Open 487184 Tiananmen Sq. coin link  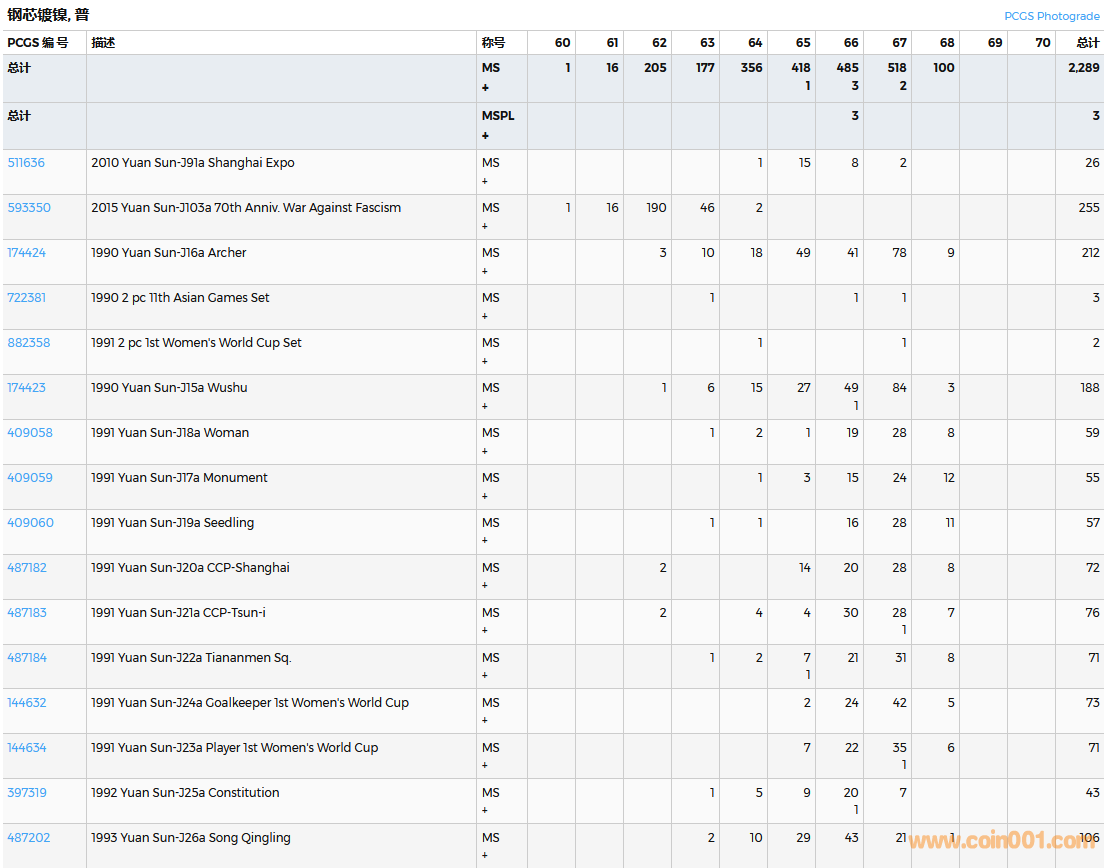[27, 658]
